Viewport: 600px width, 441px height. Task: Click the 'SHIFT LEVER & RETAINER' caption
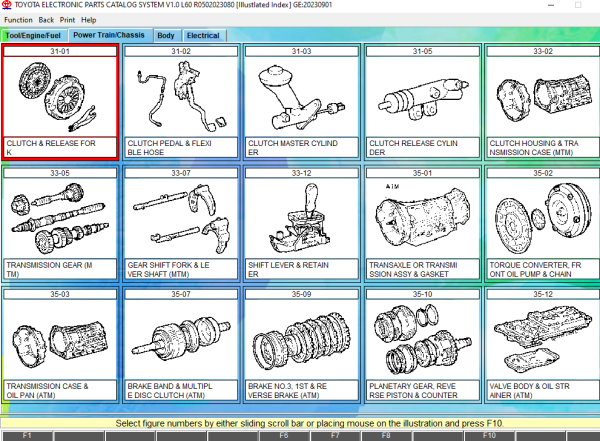pyautogui.click(x=302, y=269)
